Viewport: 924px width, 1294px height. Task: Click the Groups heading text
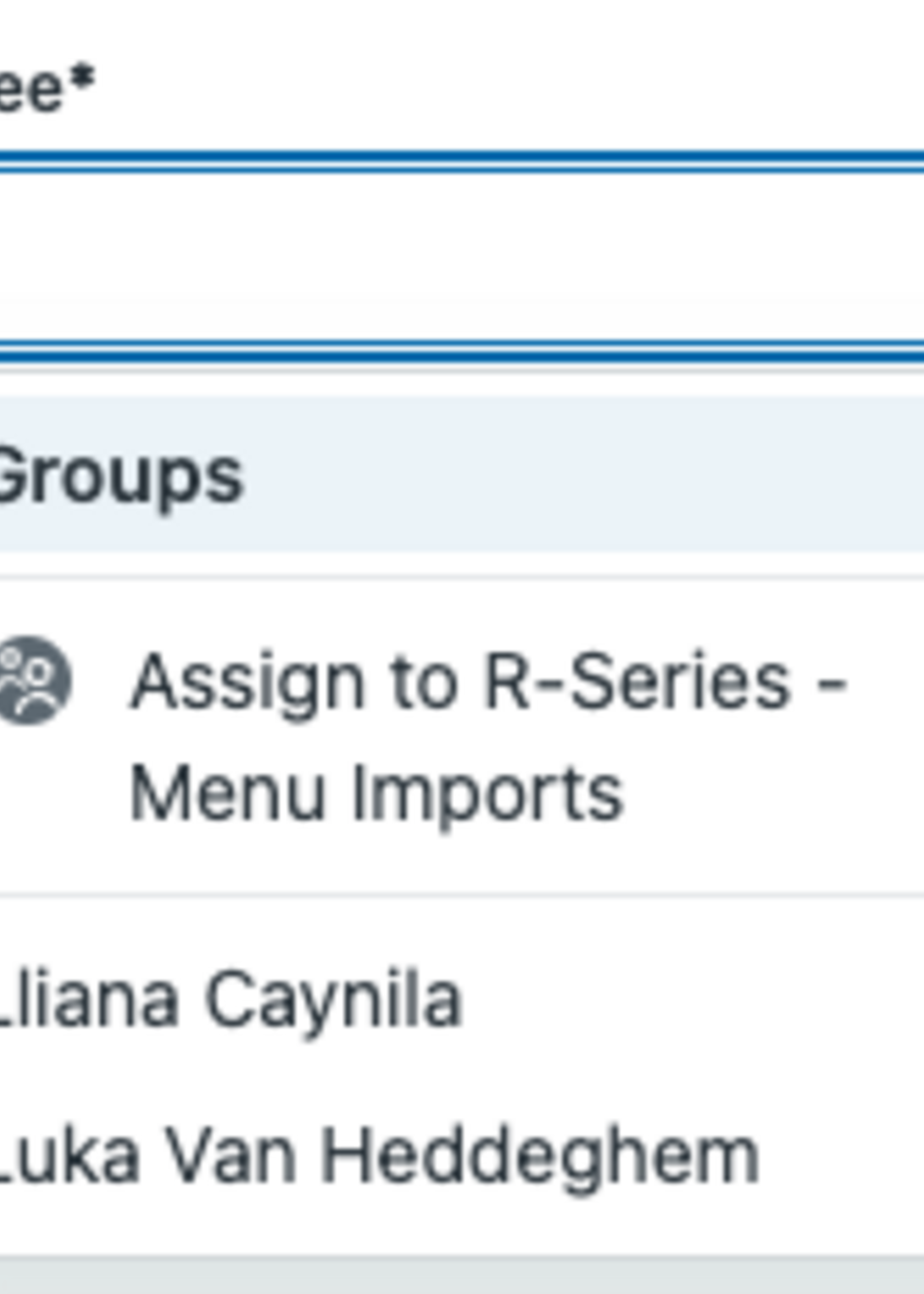click(x=120, y=477)
